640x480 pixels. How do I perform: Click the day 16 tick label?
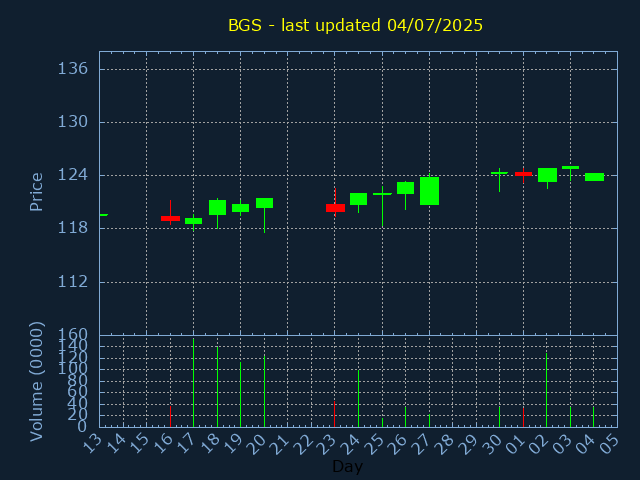point(163,444)
